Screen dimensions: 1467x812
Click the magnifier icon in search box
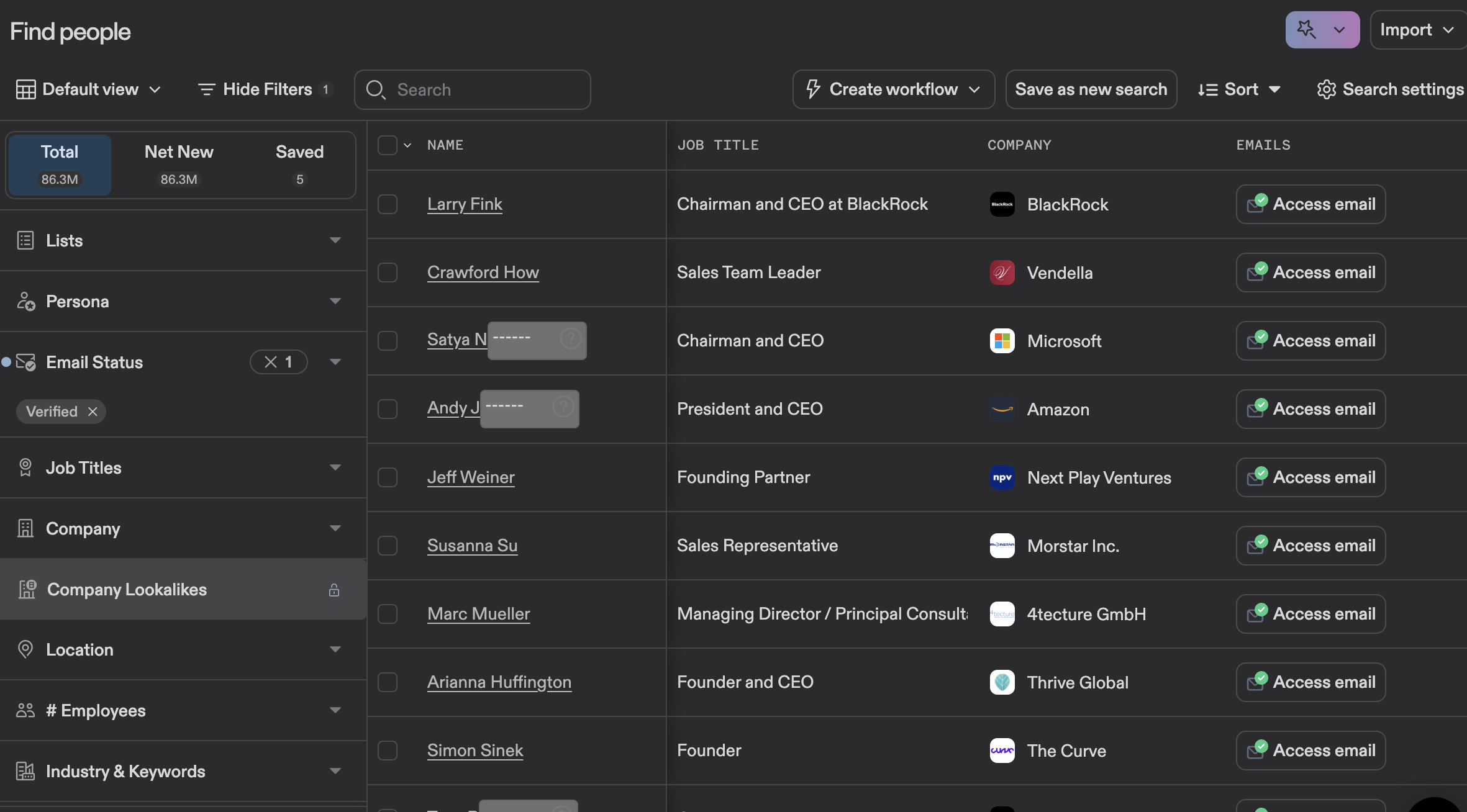coord(376,90)
